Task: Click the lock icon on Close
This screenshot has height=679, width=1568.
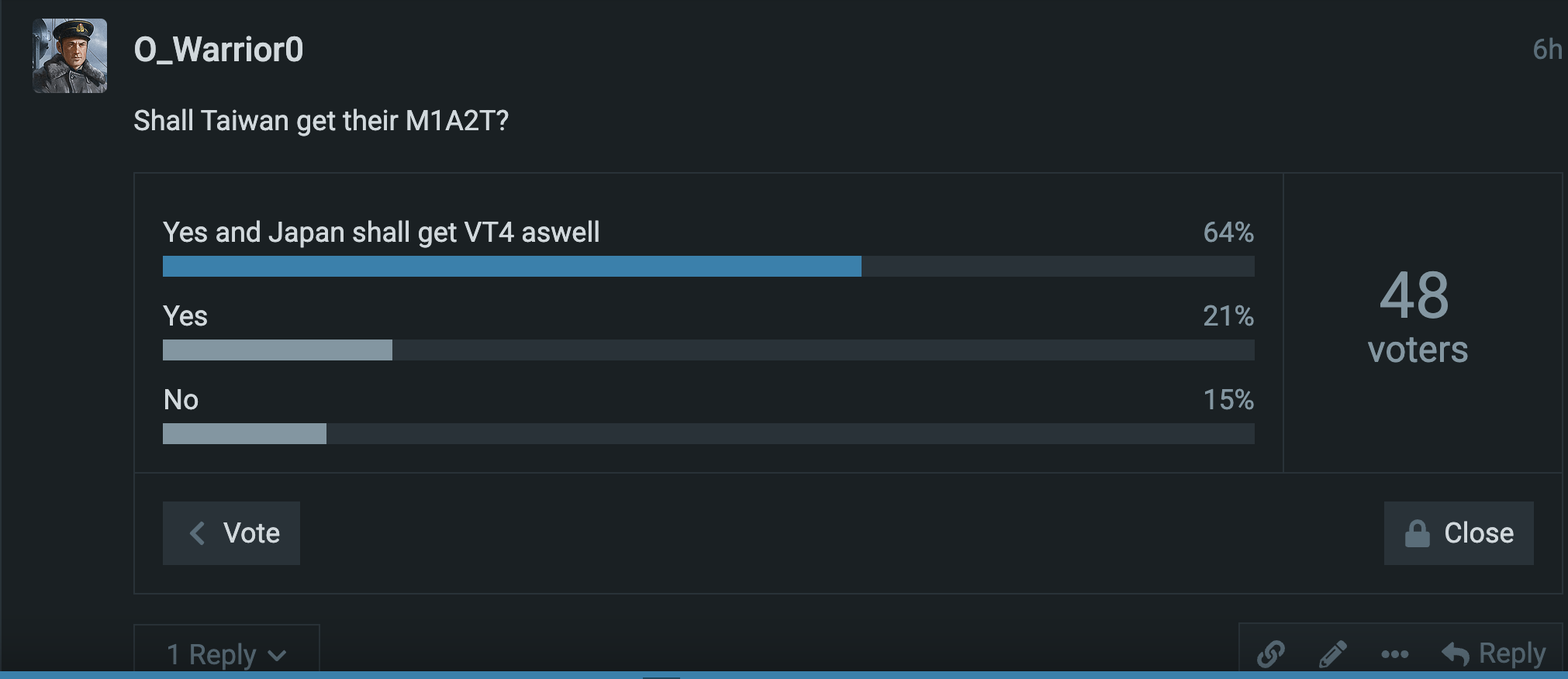Action: [x=1417, y=533]
